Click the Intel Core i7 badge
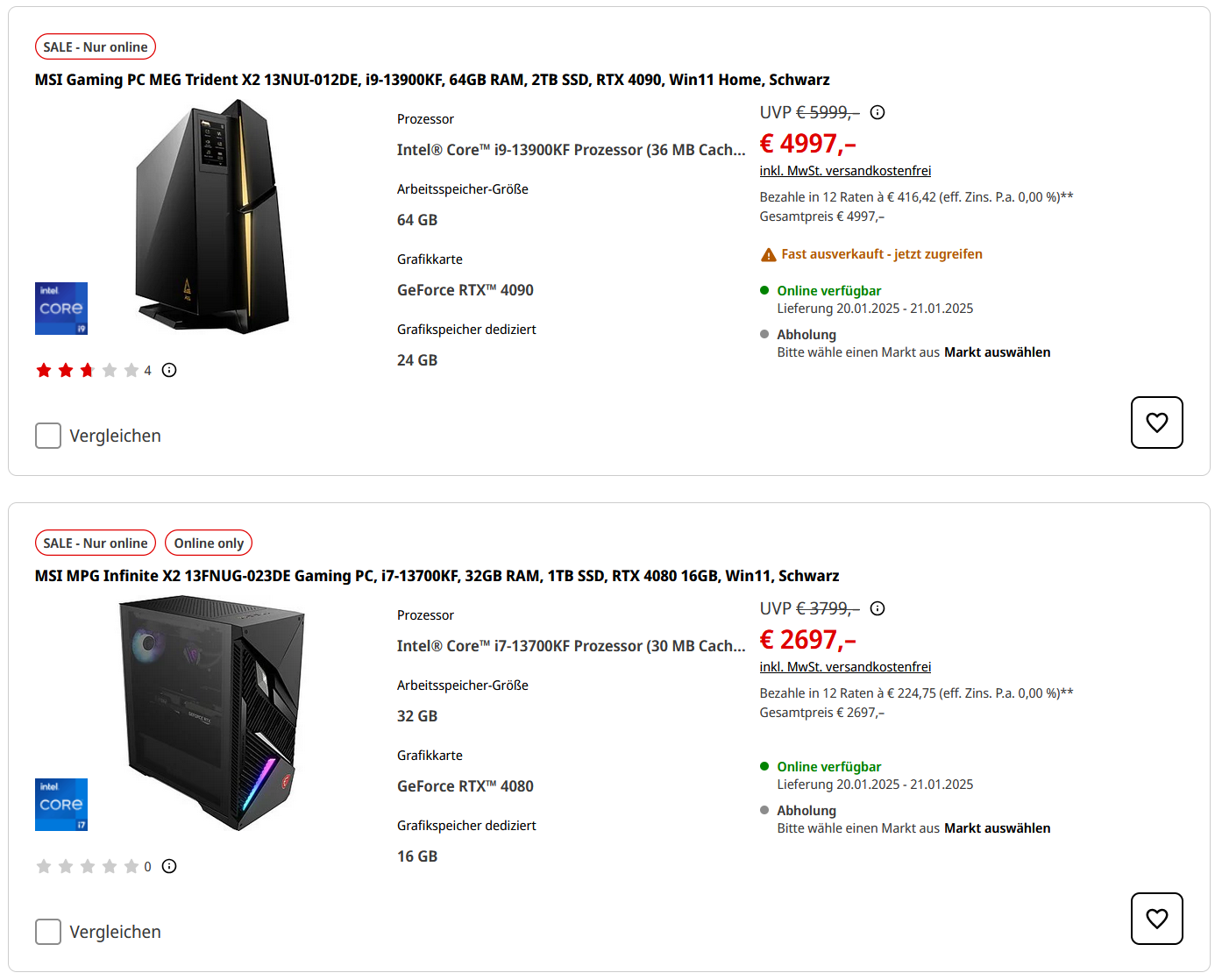The width and height of the screenshot is (1215, 980). [x=61, y=805]
